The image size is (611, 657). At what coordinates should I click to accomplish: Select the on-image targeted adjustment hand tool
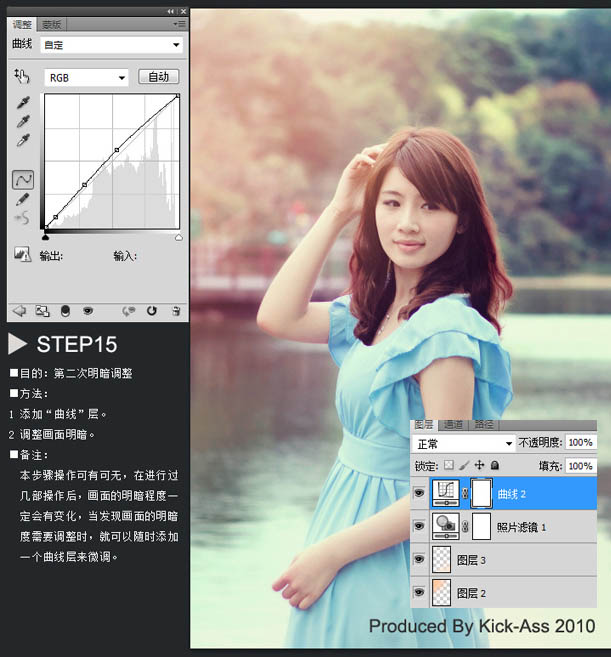[22, 76]
